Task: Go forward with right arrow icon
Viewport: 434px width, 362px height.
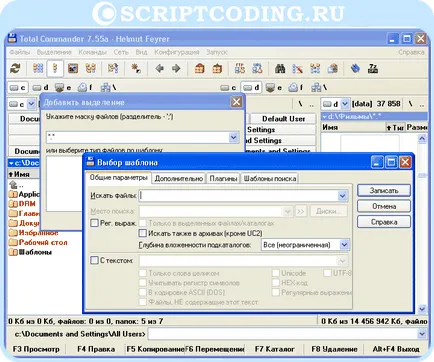Action: [176, 69]
